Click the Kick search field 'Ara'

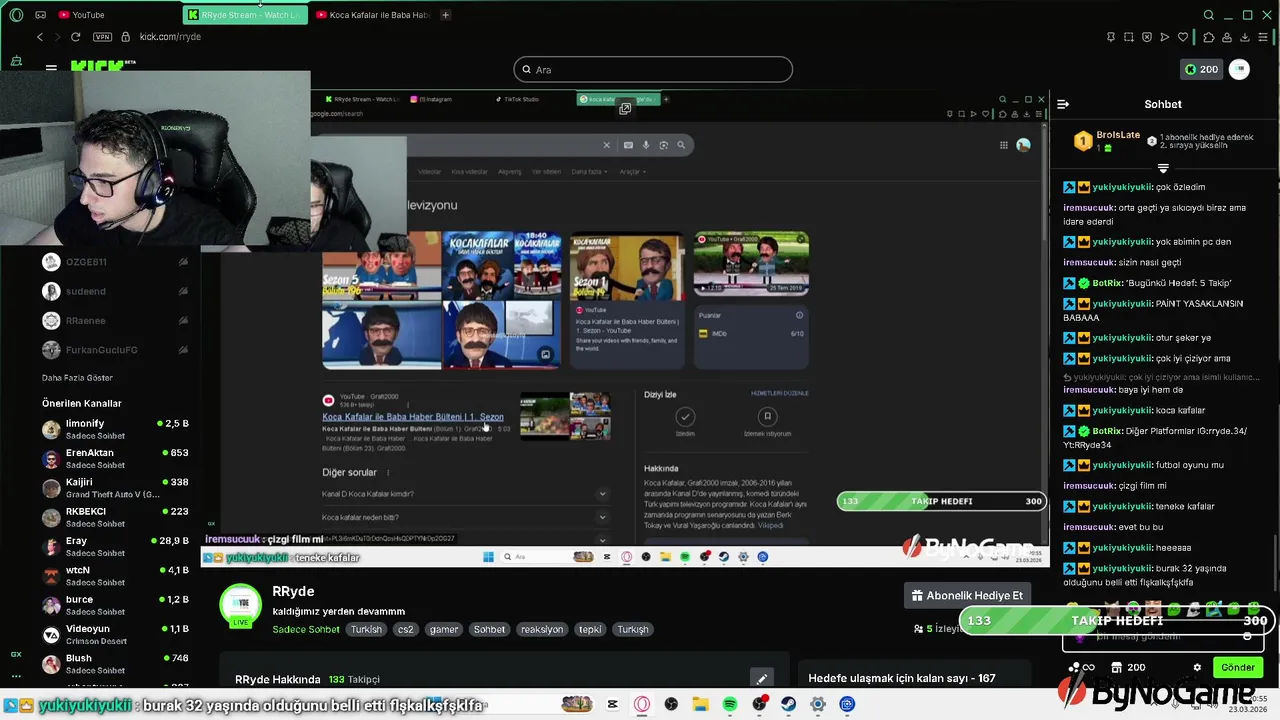653,69
